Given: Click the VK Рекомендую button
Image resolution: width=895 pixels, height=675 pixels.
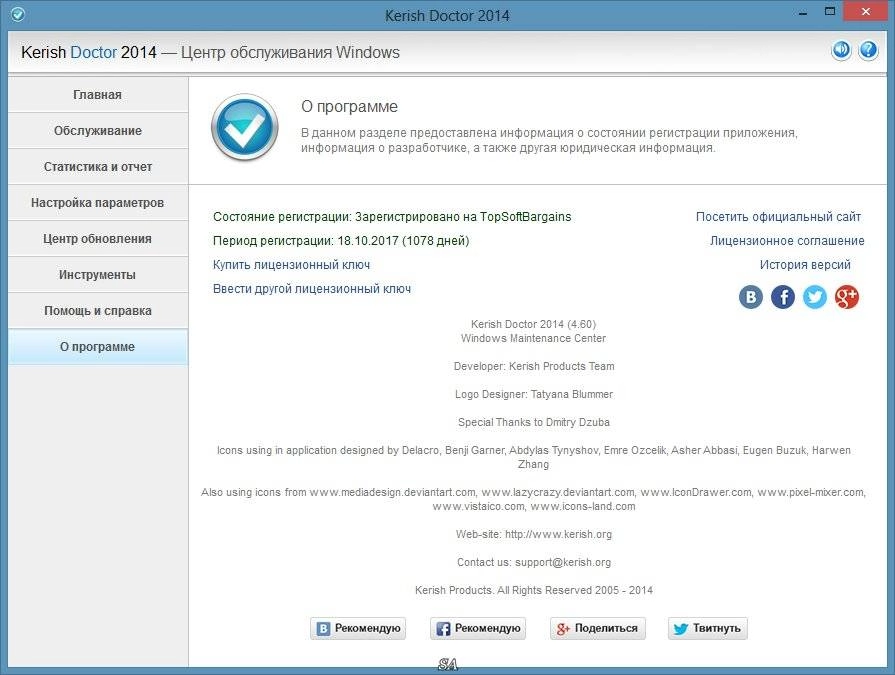Looking at the screenshot, I should pos(358,628).
